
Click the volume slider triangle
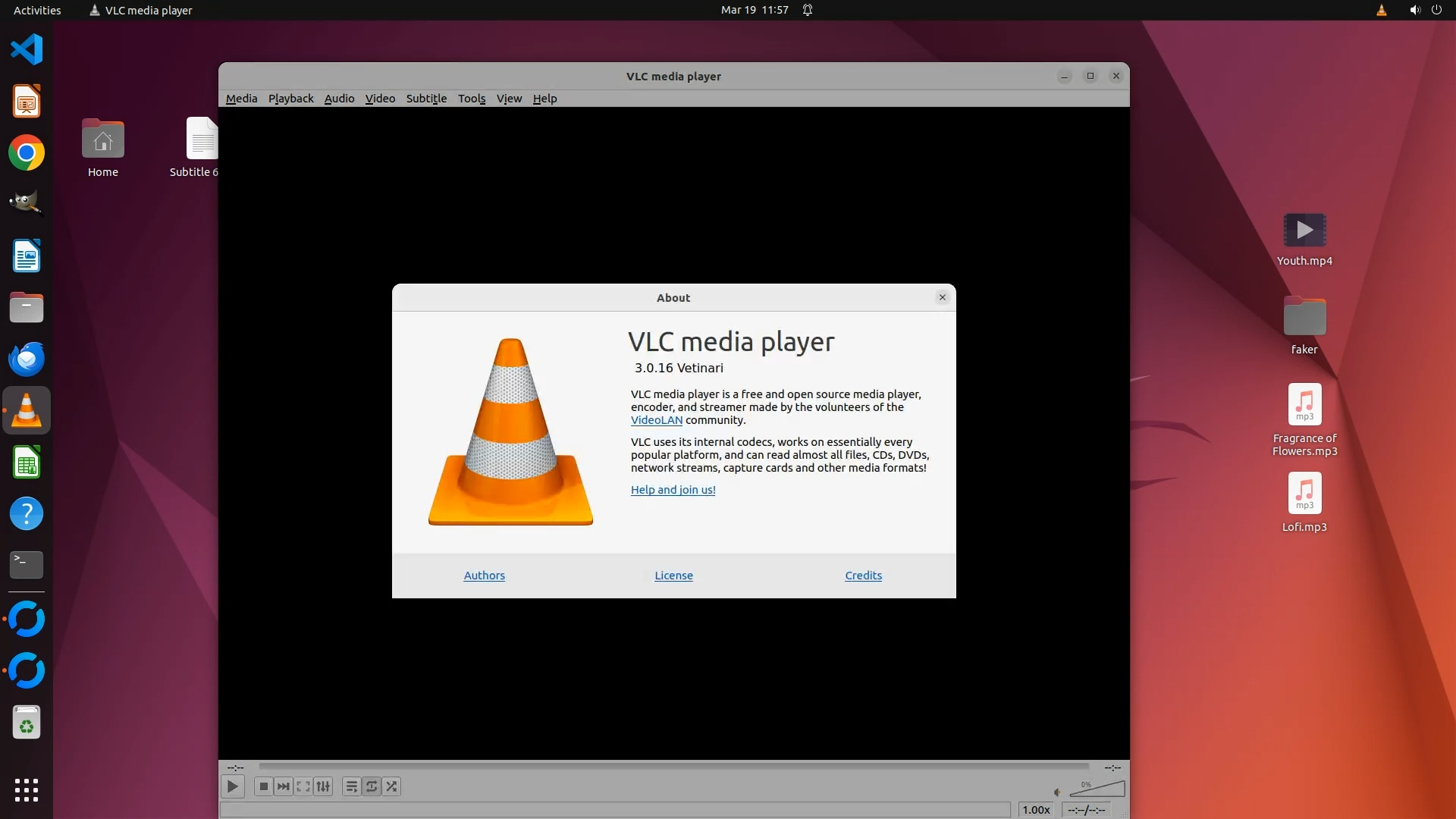(x=1098, y=789)
